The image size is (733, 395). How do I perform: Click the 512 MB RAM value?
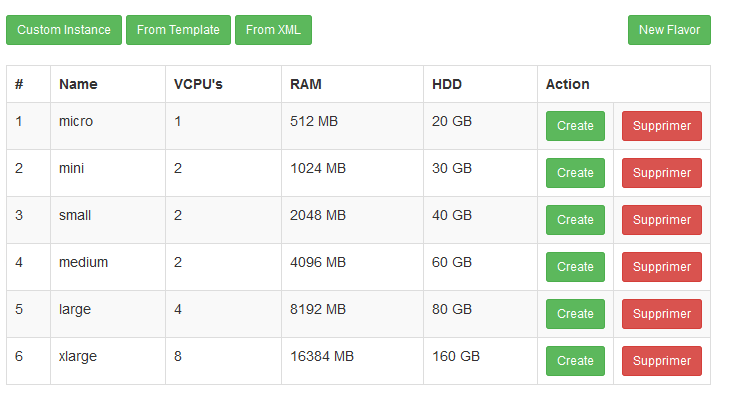click(x=314, y=122)
